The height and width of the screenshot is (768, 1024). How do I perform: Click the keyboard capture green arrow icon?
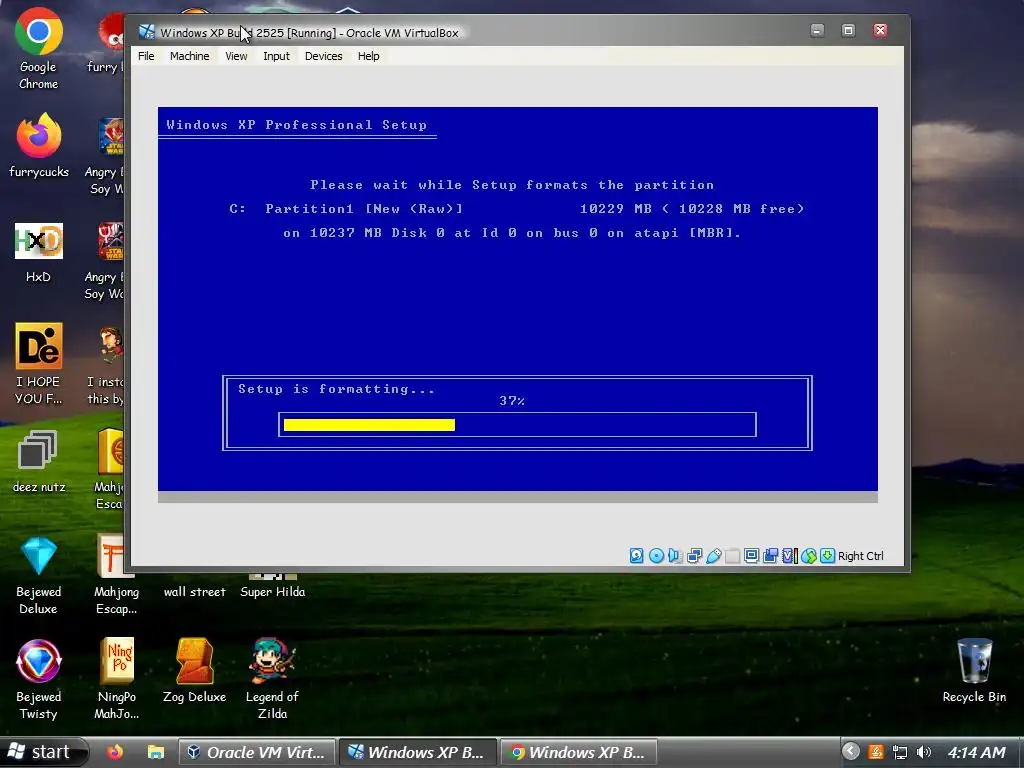click(827, 556)
